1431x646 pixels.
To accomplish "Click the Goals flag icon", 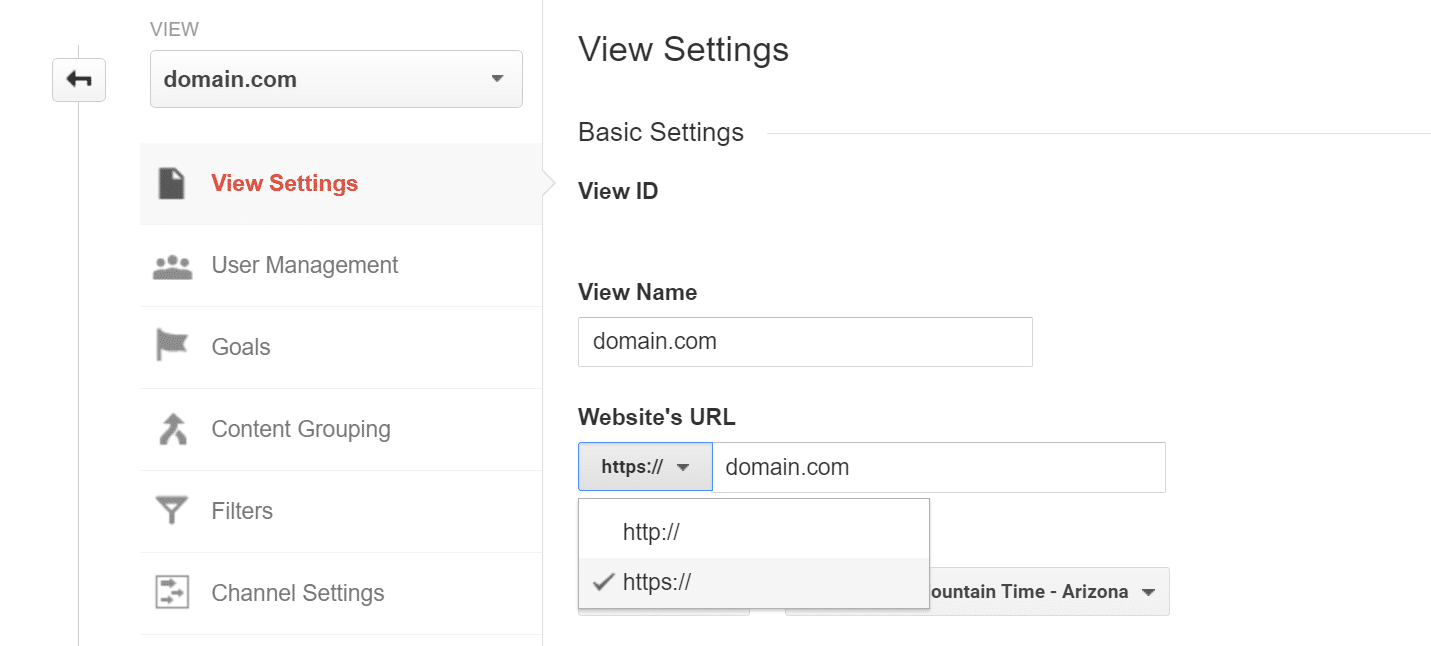I will (x=172, y=347).
